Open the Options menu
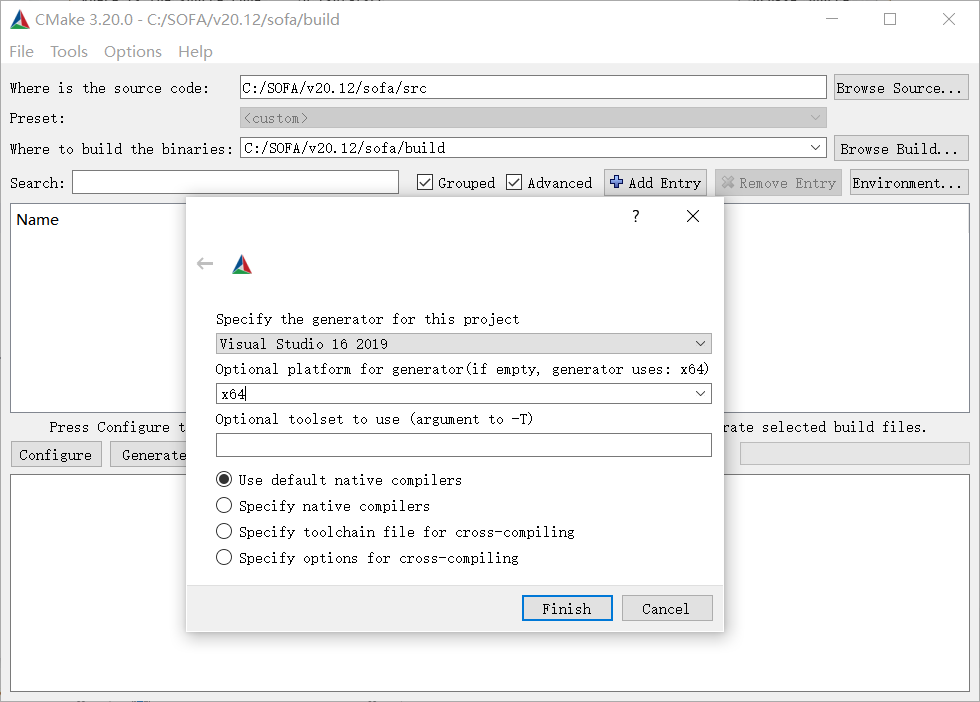The image size is (980, 702). (x=132, y=51)
